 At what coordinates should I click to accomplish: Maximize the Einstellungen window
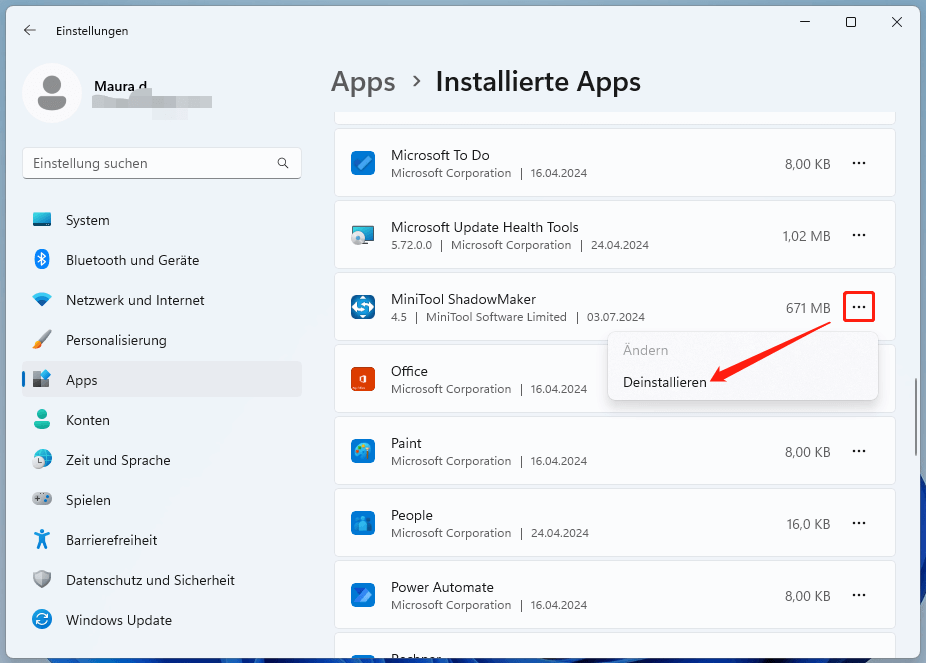(x=850, y=22)
